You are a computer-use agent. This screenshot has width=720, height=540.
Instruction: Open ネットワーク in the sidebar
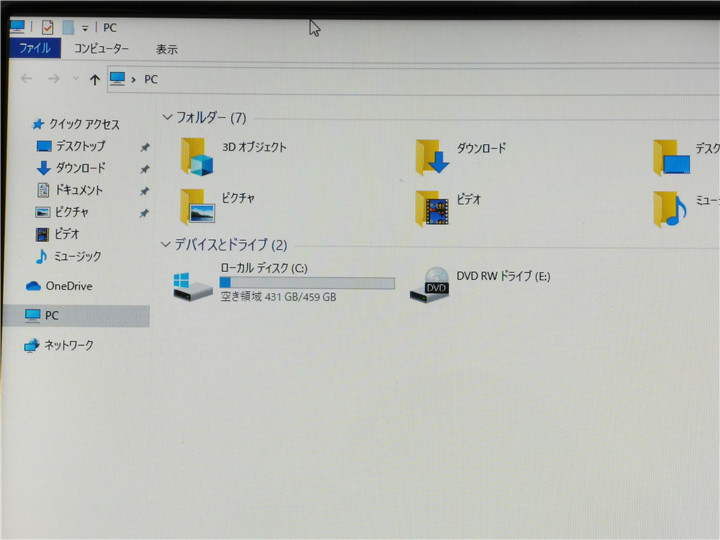[x=59, y=345]
